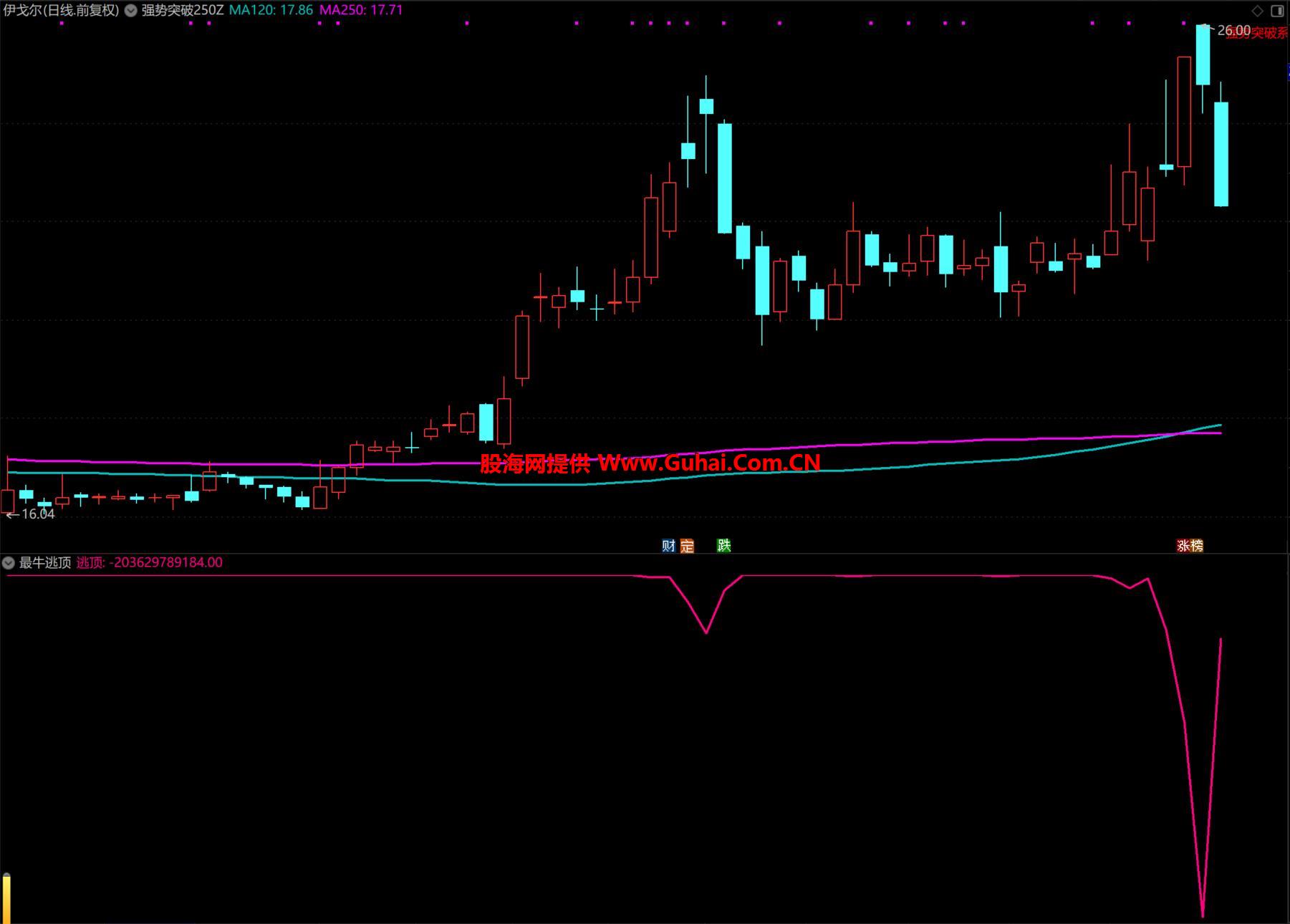
Task: Click the MA250 moving average label
Action: [x=360, y=11]
